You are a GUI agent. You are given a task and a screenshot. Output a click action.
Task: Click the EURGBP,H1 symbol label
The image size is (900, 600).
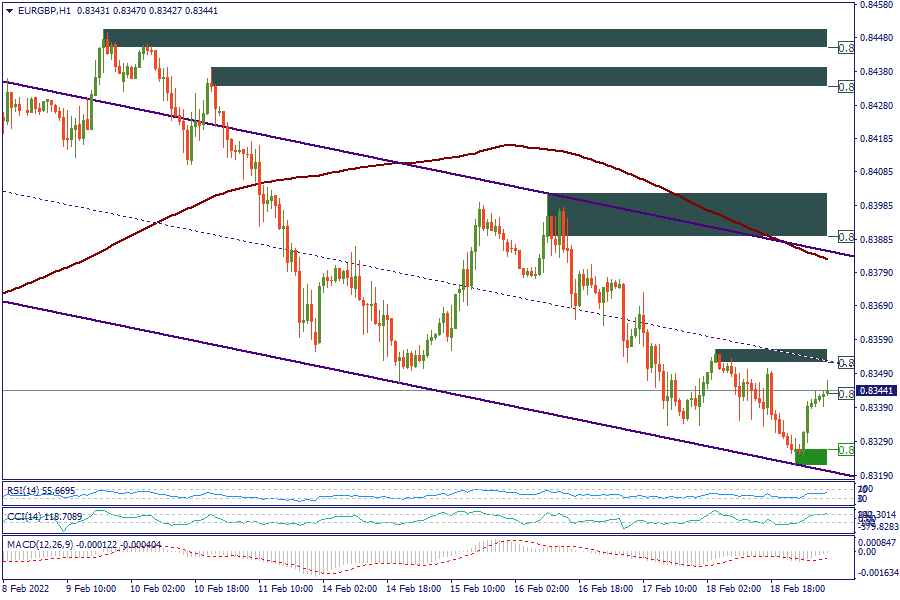tap(44, 10)
